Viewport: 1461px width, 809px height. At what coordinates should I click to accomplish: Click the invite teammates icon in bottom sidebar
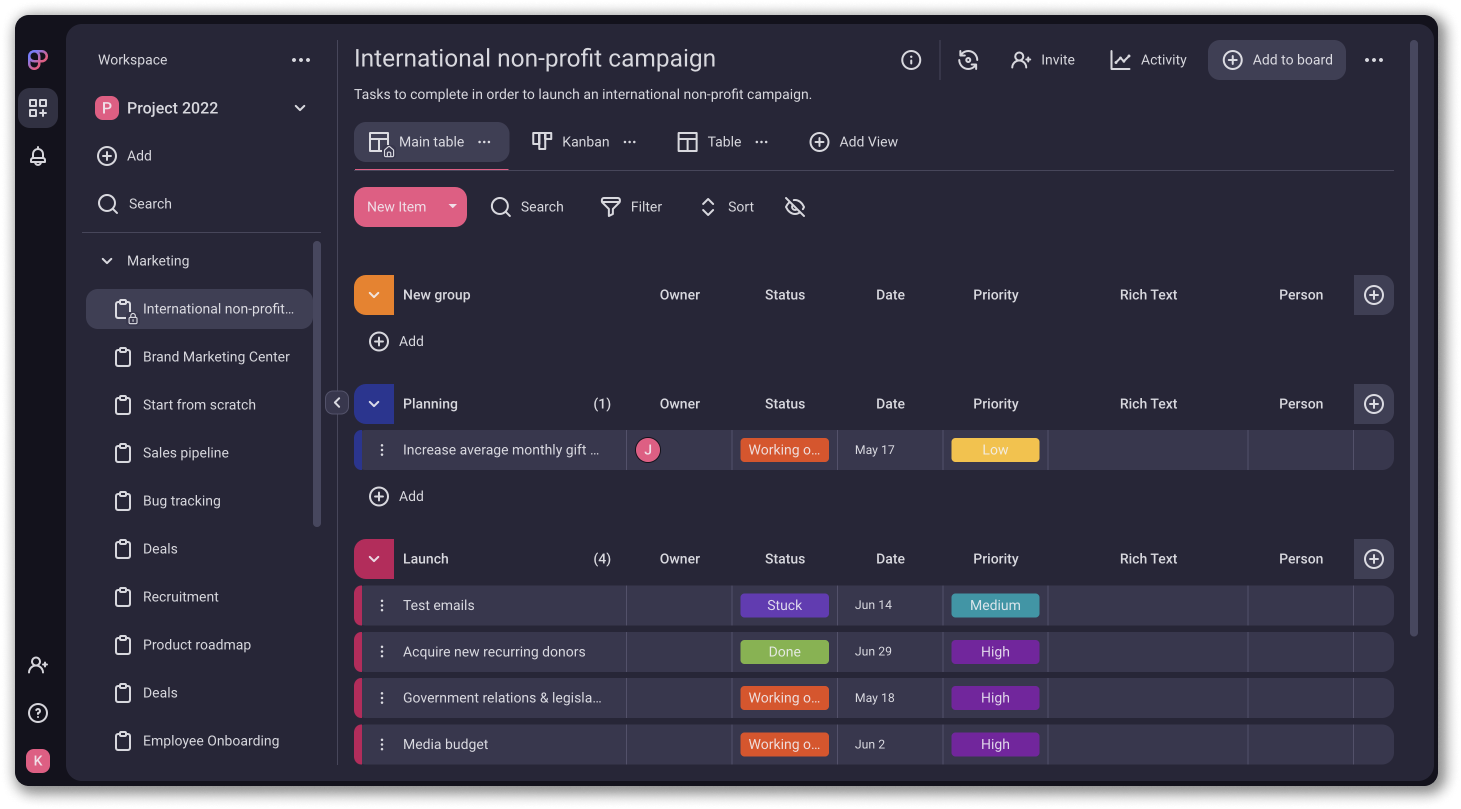(38, 665)
